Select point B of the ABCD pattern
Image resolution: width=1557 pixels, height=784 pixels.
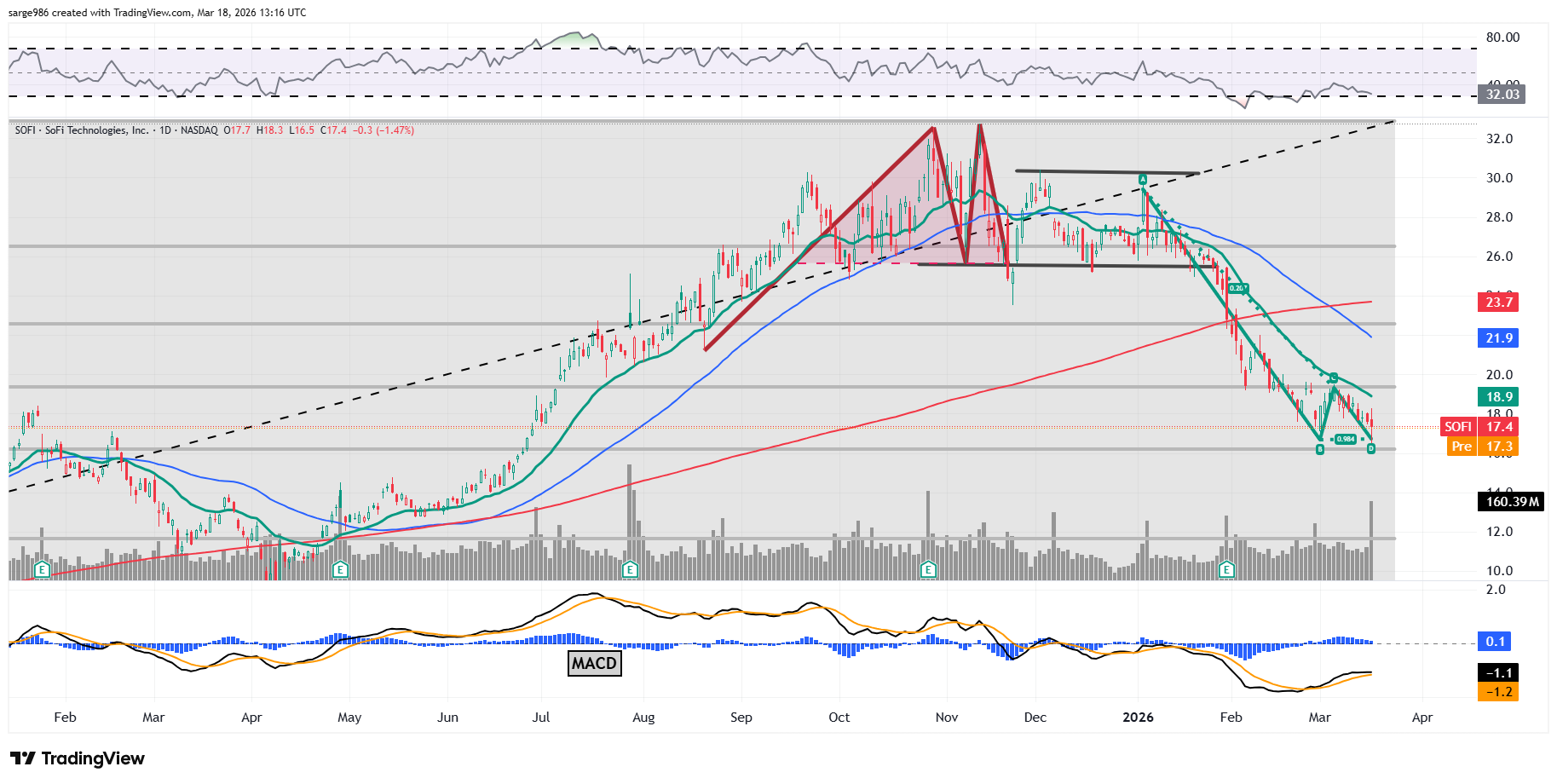(x=1320, y=449)
